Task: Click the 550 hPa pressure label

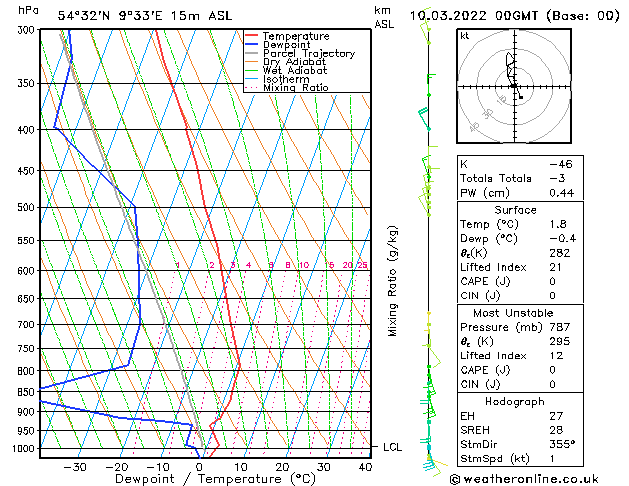Action: (28, 241)
